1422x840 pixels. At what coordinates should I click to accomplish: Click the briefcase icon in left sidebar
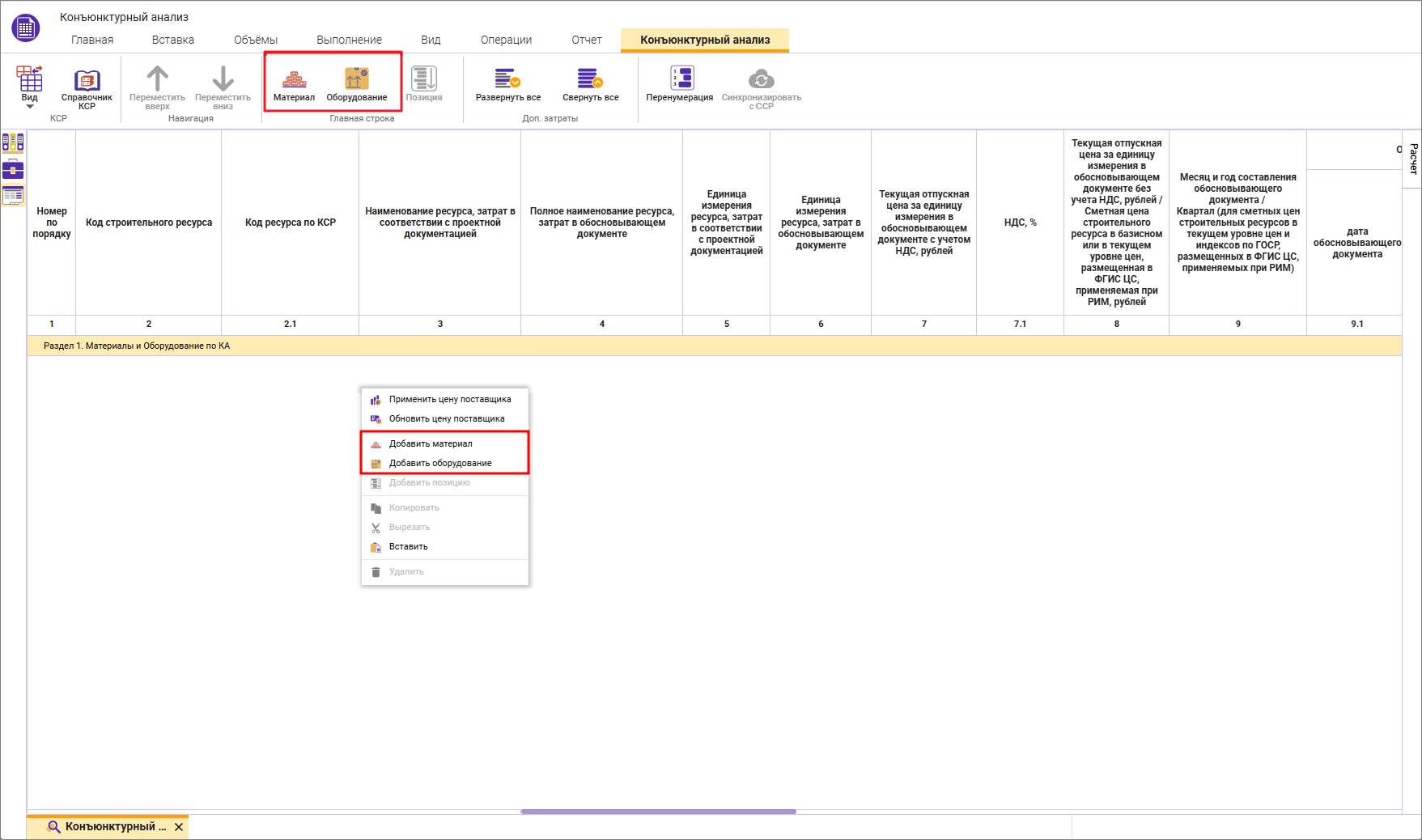click(x=13, y=169)
